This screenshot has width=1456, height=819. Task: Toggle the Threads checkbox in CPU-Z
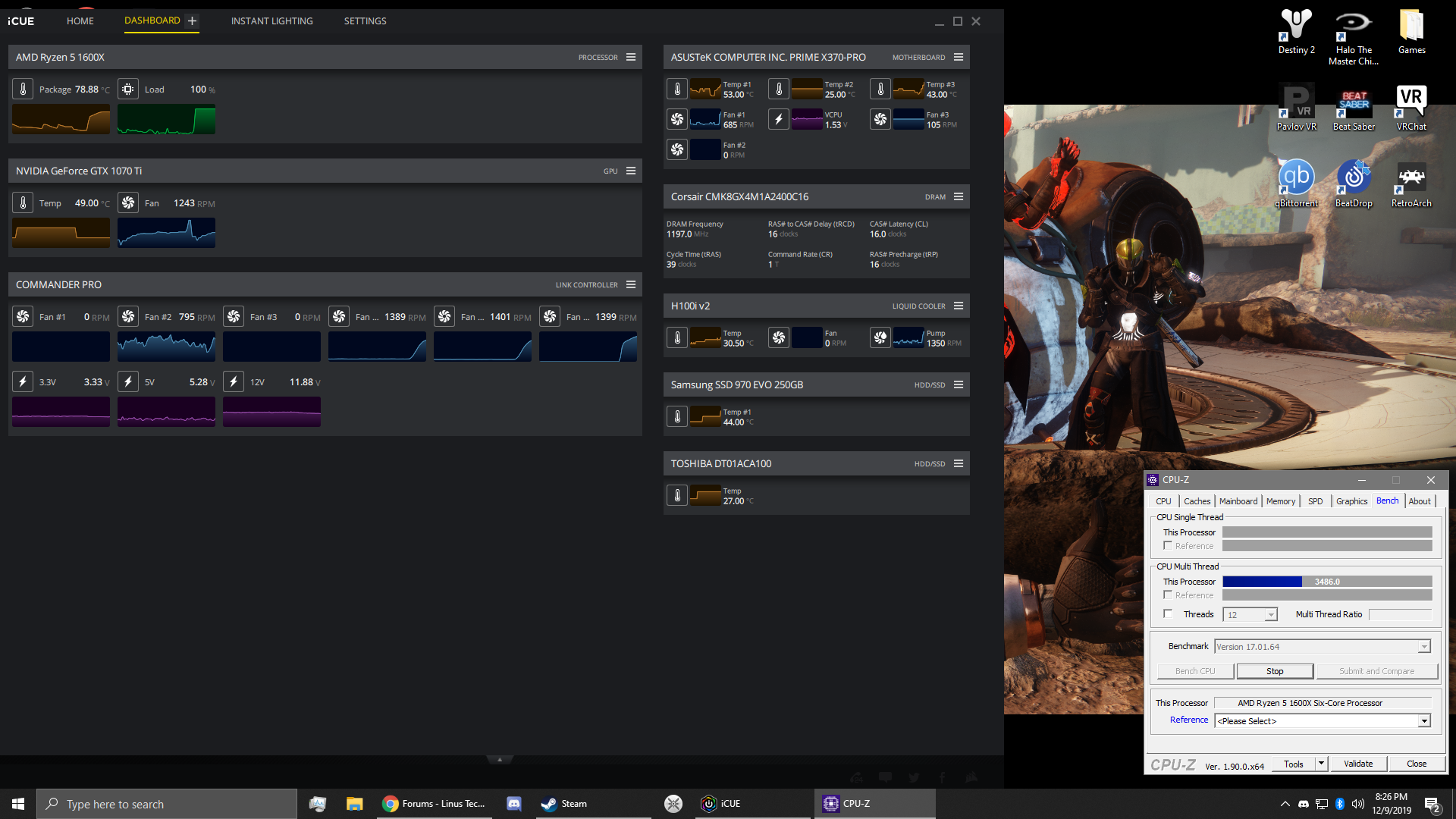pos(1168,614)
